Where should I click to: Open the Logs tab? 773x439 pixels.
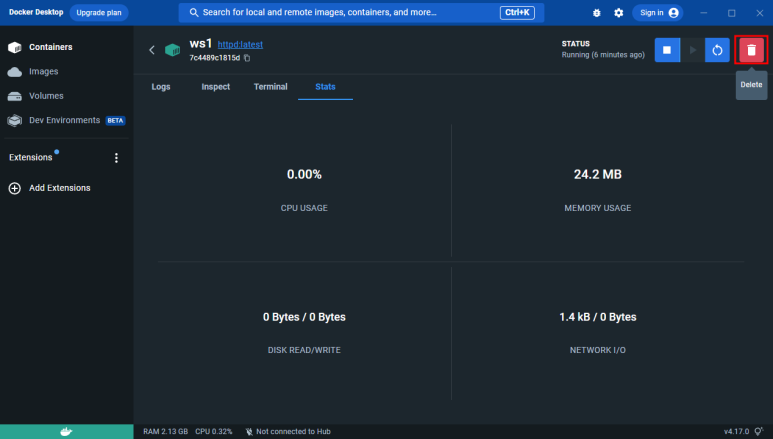[161, 87]
